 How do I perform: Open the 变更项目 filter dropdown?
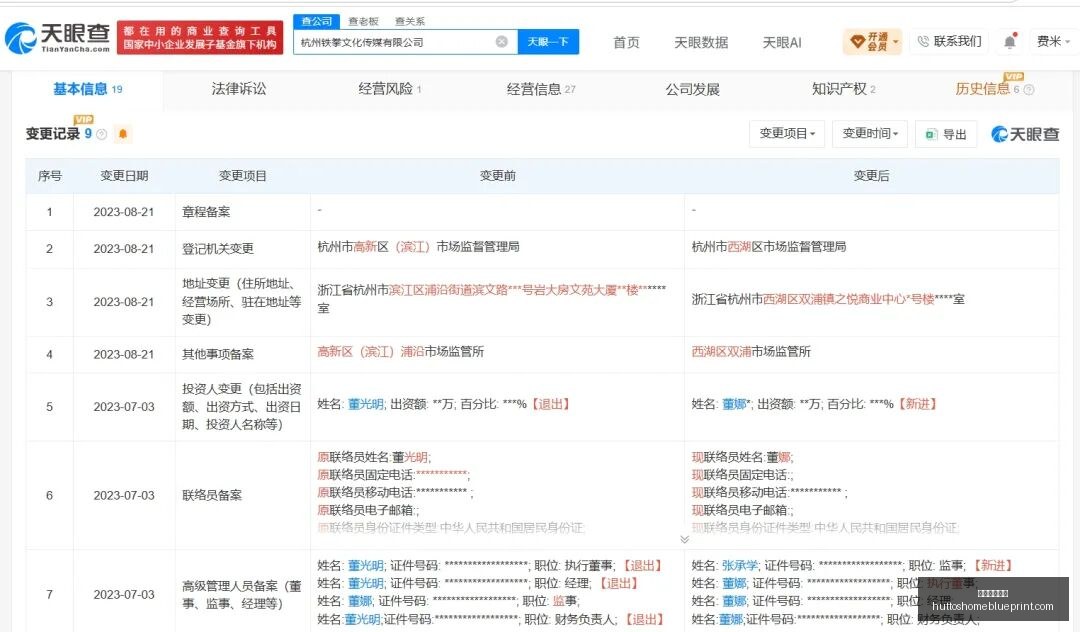[787, 134]
